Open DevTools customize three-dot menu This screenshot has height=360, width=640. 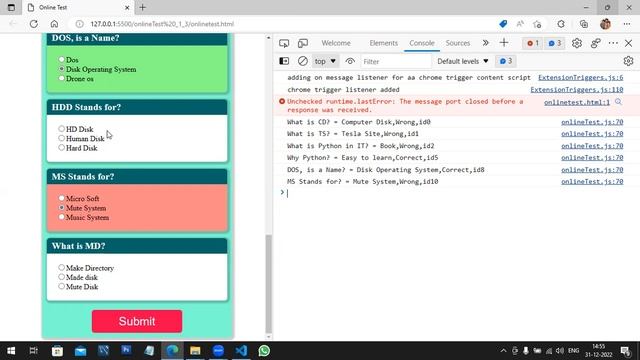coord(613,43)
